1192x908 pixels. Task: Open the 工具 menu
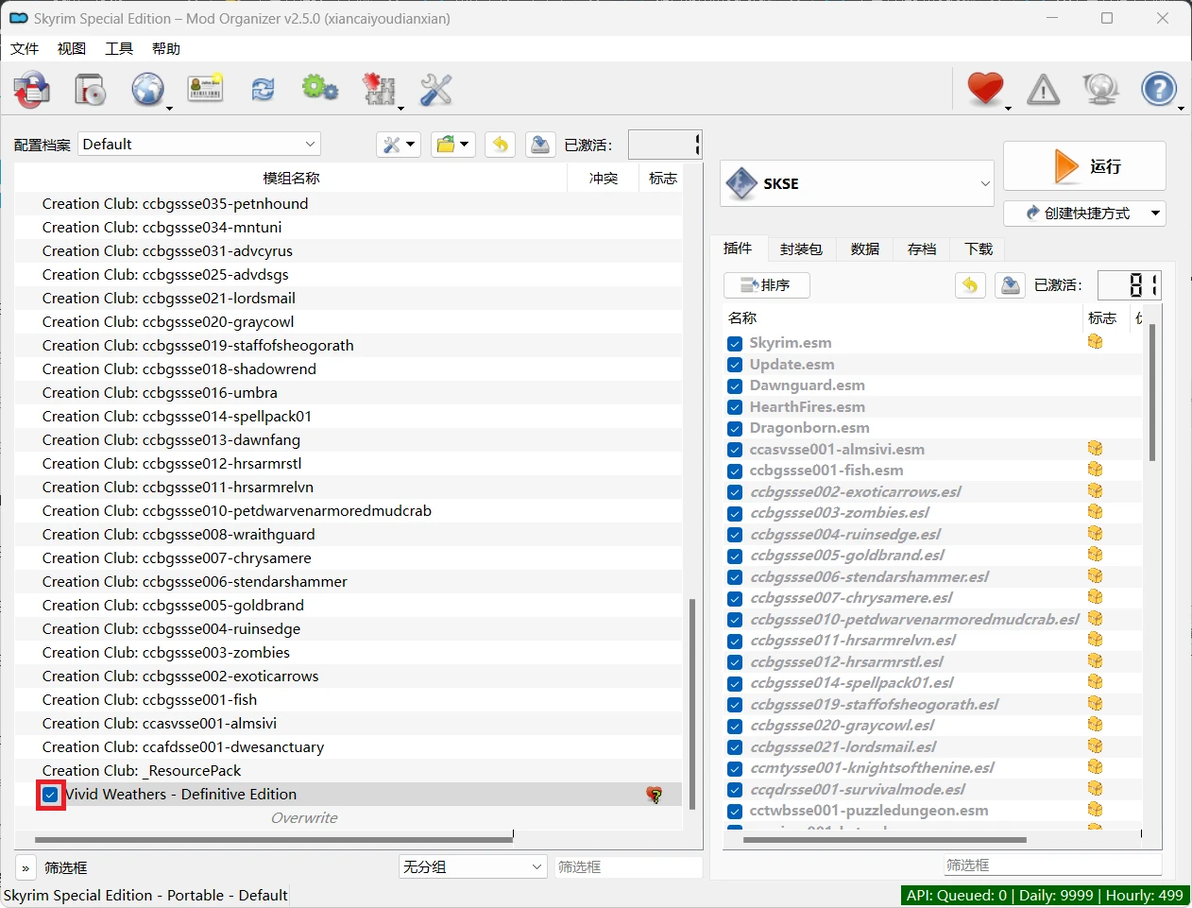click(x=119, y=49)
